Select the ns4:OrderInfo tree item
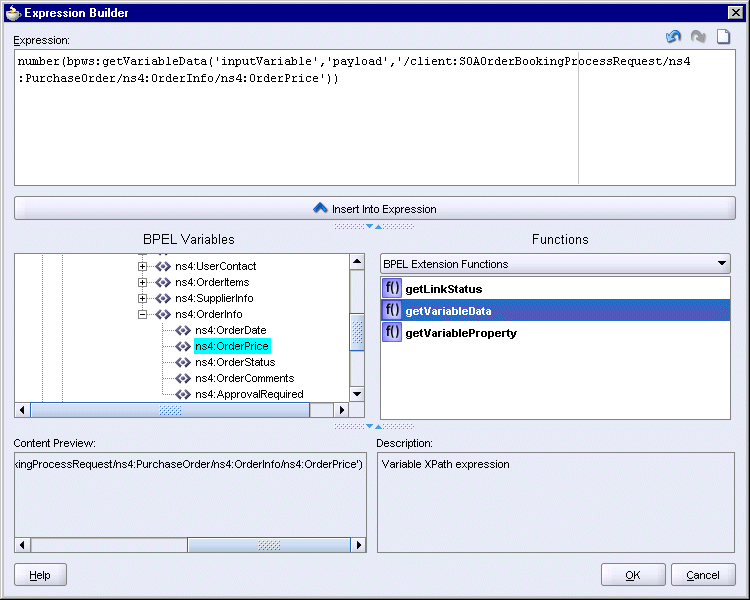This screenshot has height=600, width=750. tap(209, 314)
